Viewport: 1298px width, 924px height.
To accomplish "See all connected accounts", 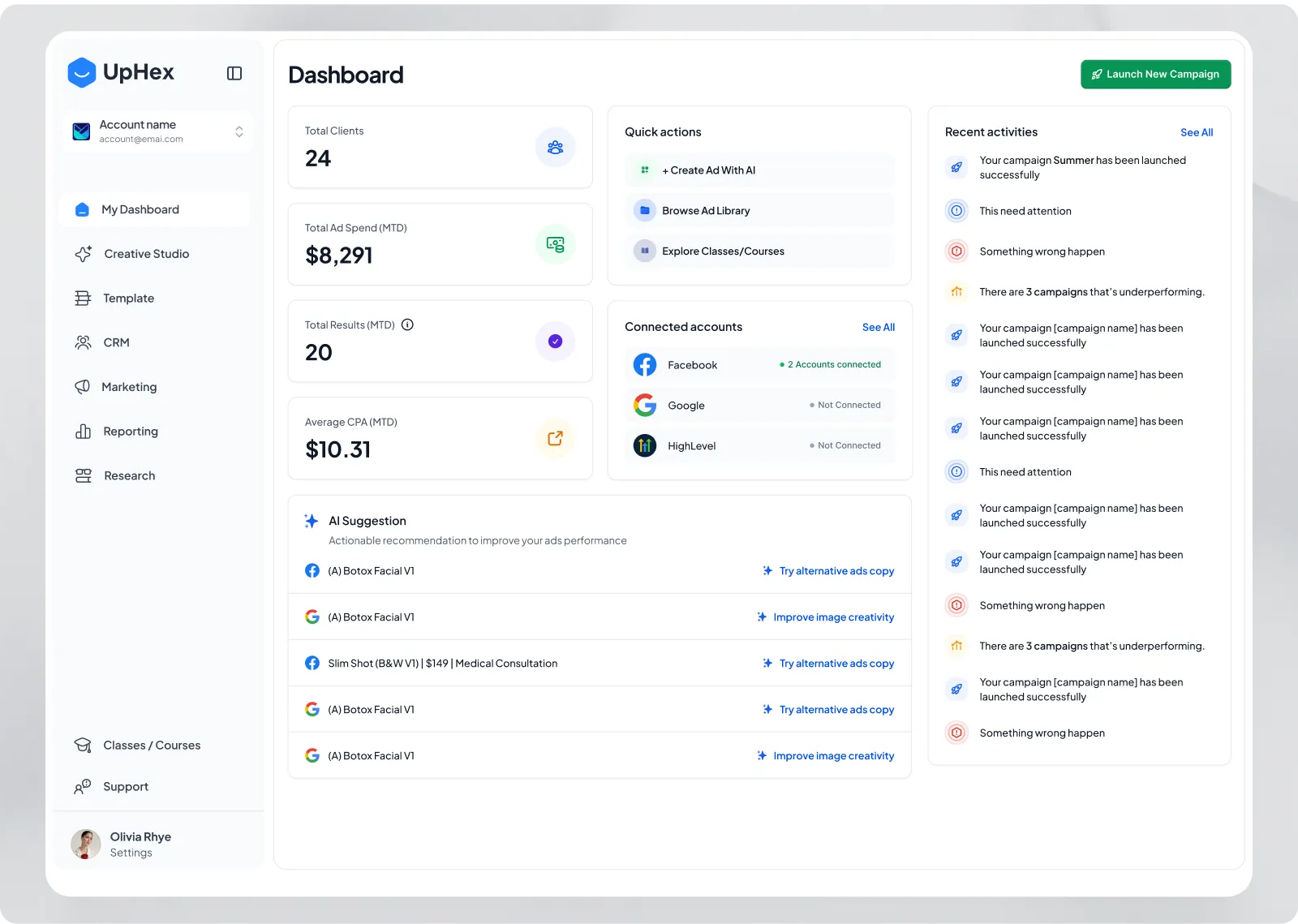I will pos(879,327).
